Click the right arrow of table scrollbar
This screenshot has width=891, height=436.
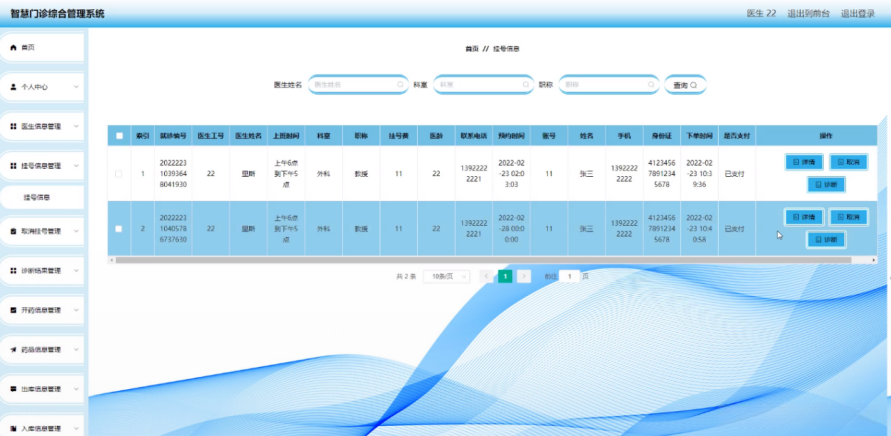pyautogui.click(x=874, y=260)
